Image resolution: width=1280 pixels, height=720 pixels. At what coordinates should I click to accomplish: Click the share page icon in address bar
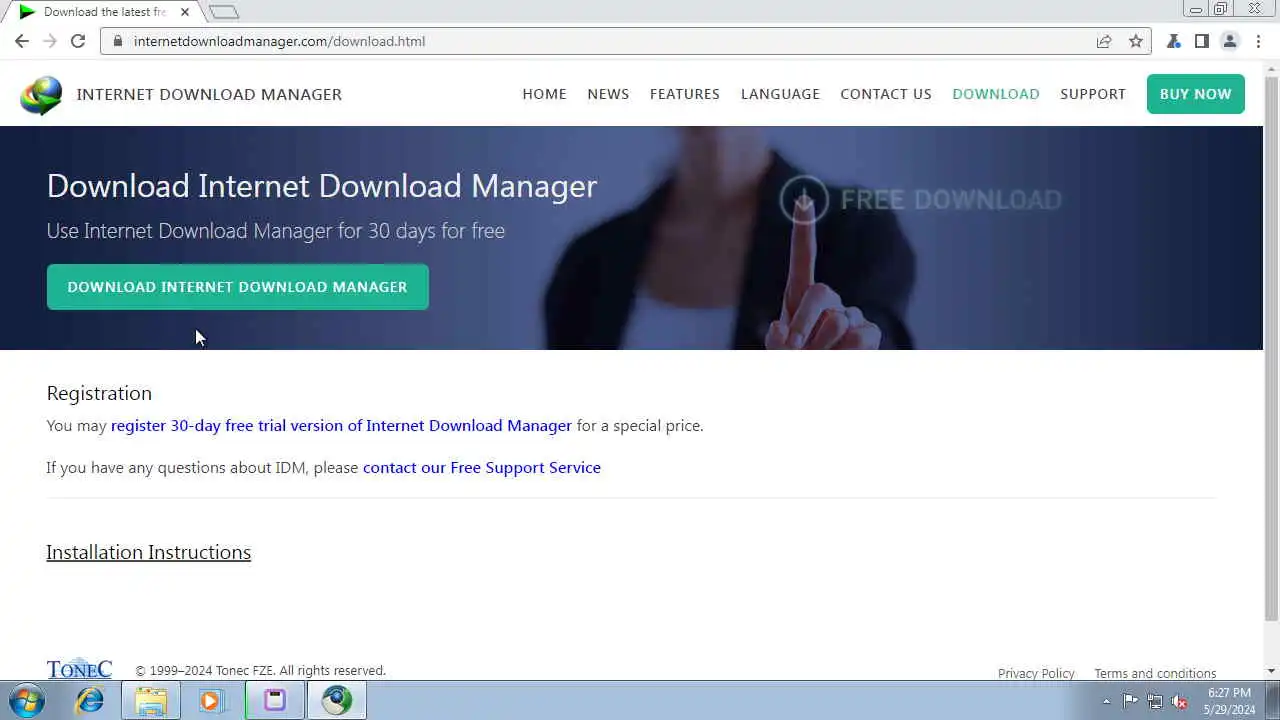tap(1104, 41)
